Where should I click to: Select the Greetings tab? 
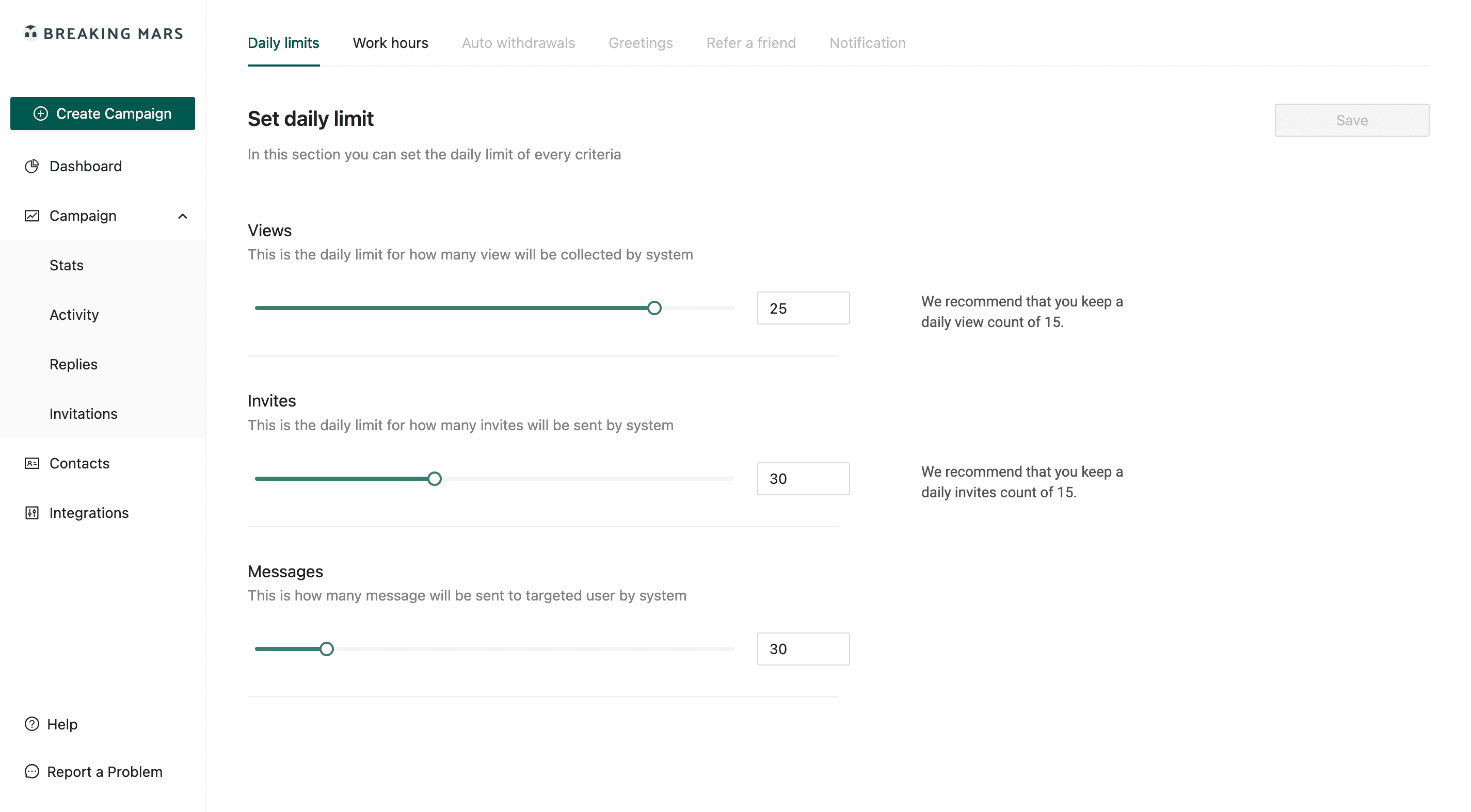tap(640, 43)
